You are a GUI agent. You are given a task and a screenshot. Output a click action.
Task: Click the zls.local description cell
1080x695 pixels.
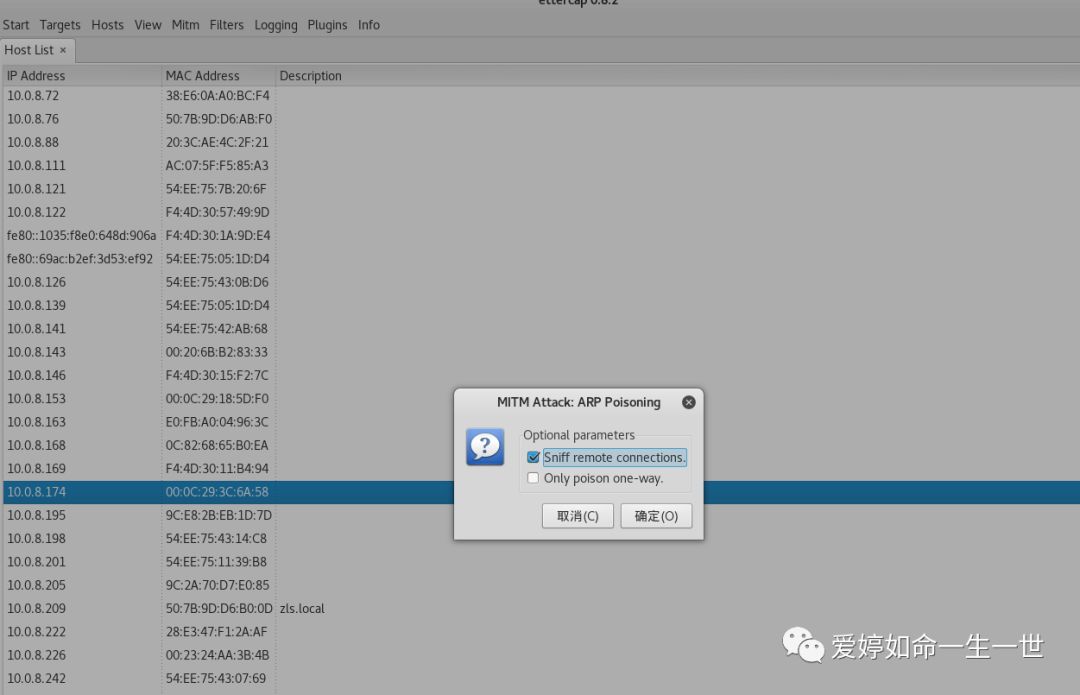[302, 609]
